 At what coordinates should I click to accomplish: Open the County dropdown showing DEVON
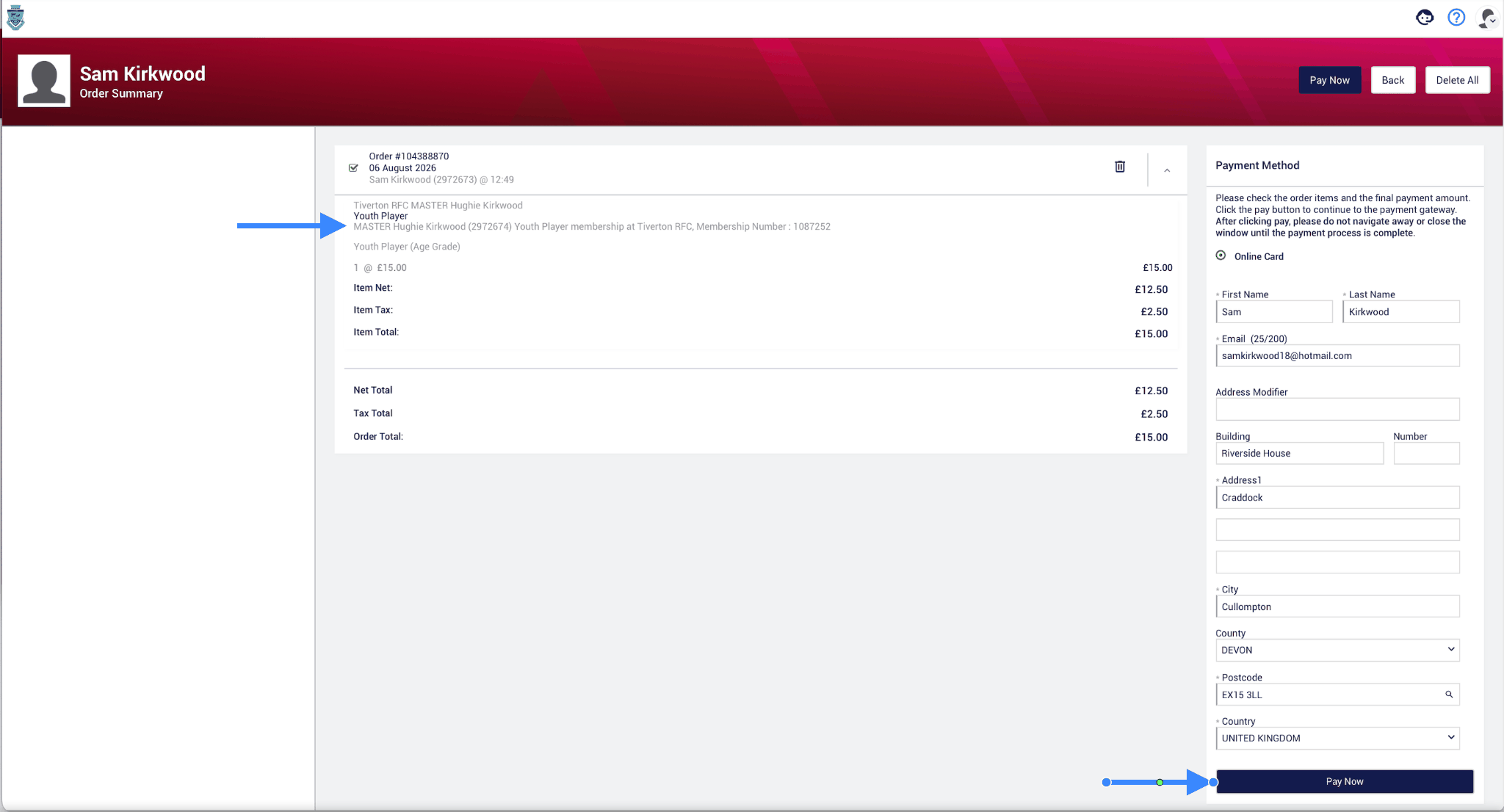tap(1337, 650)
